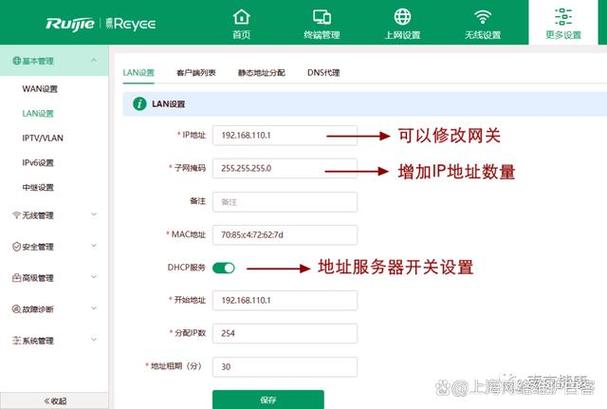This screenshot has width=607, height=409.
Task: Click the 地址租期 (分) input field
Action: click(285, 366)
